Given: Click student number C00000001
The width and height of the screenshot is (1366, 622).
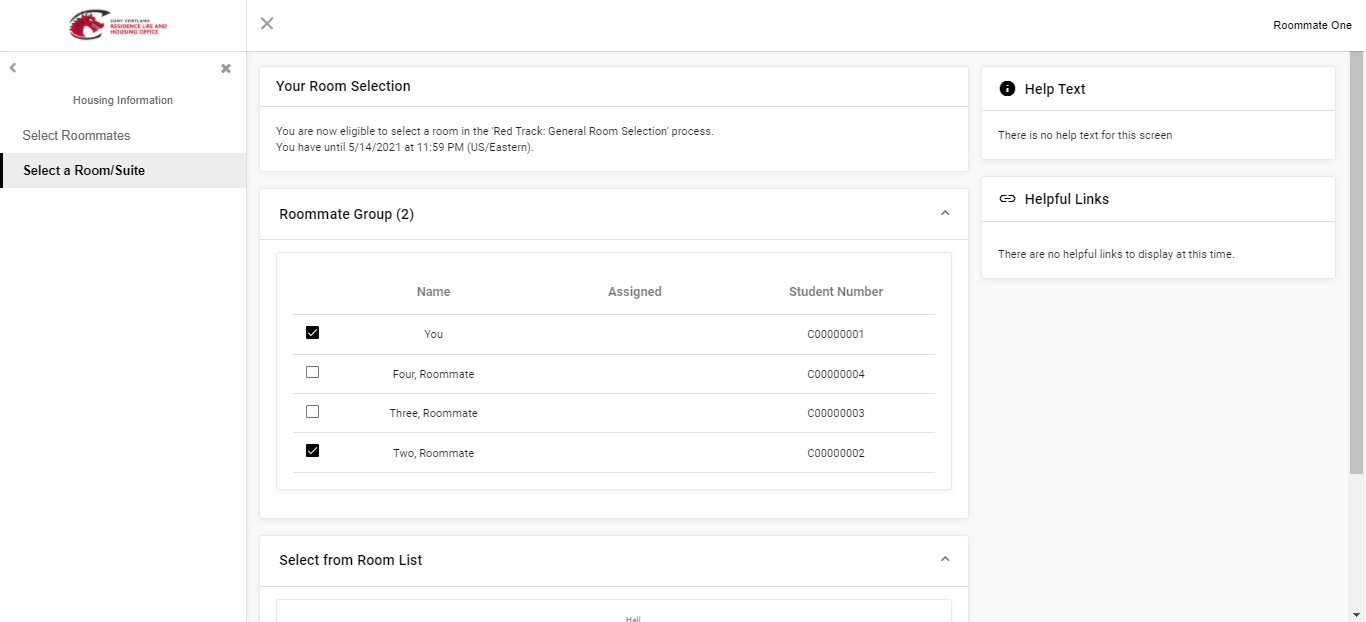Looking at the screenshot, I should pos(836,334).
